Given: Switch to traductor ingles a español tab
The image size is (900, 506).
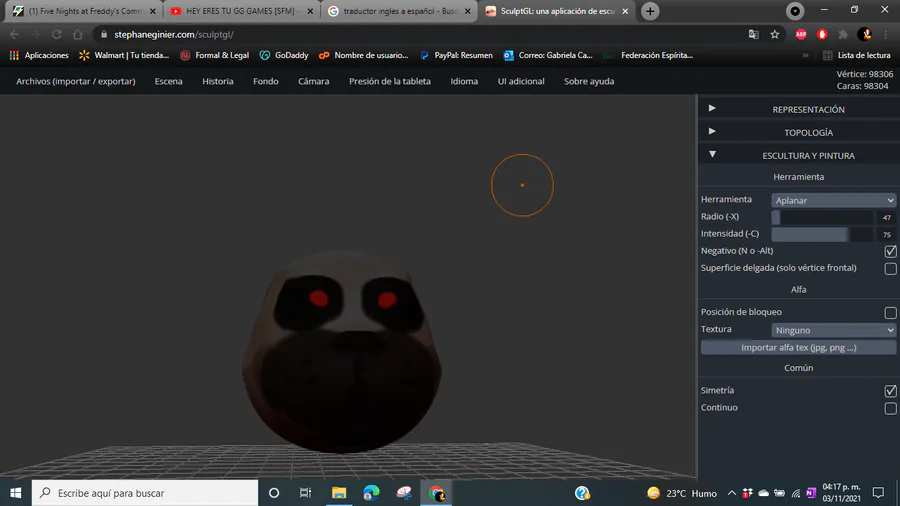Looking at the screenshot, I should click(x=398, y=11).
